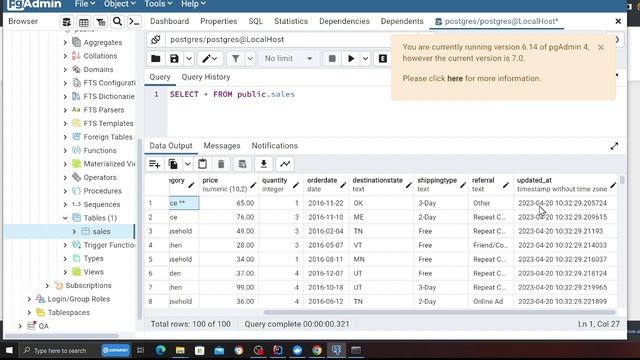Expand the sales table node

tap(74, 231)
